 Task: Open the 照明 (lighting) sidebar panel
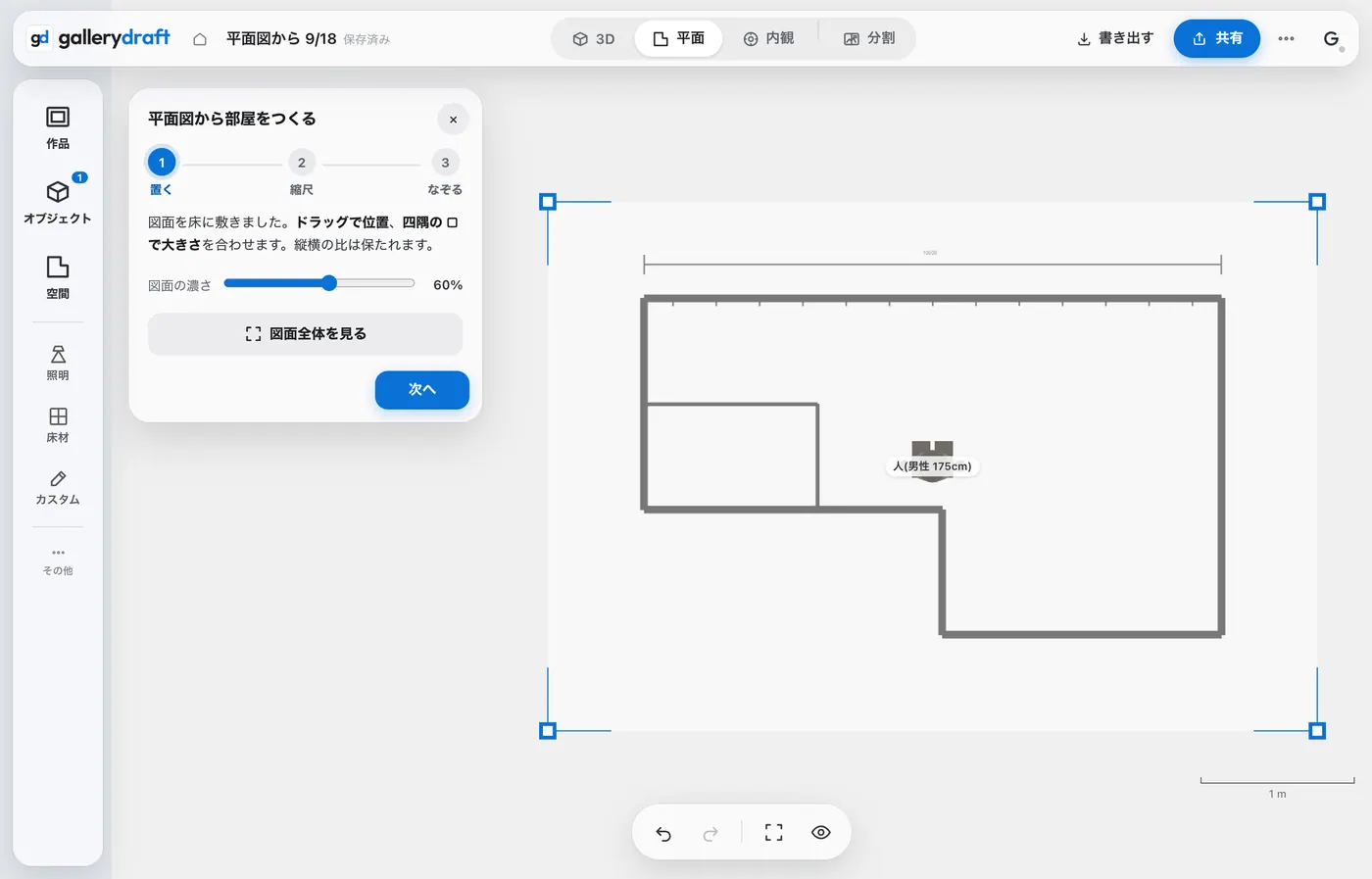[x=58, y=363]
